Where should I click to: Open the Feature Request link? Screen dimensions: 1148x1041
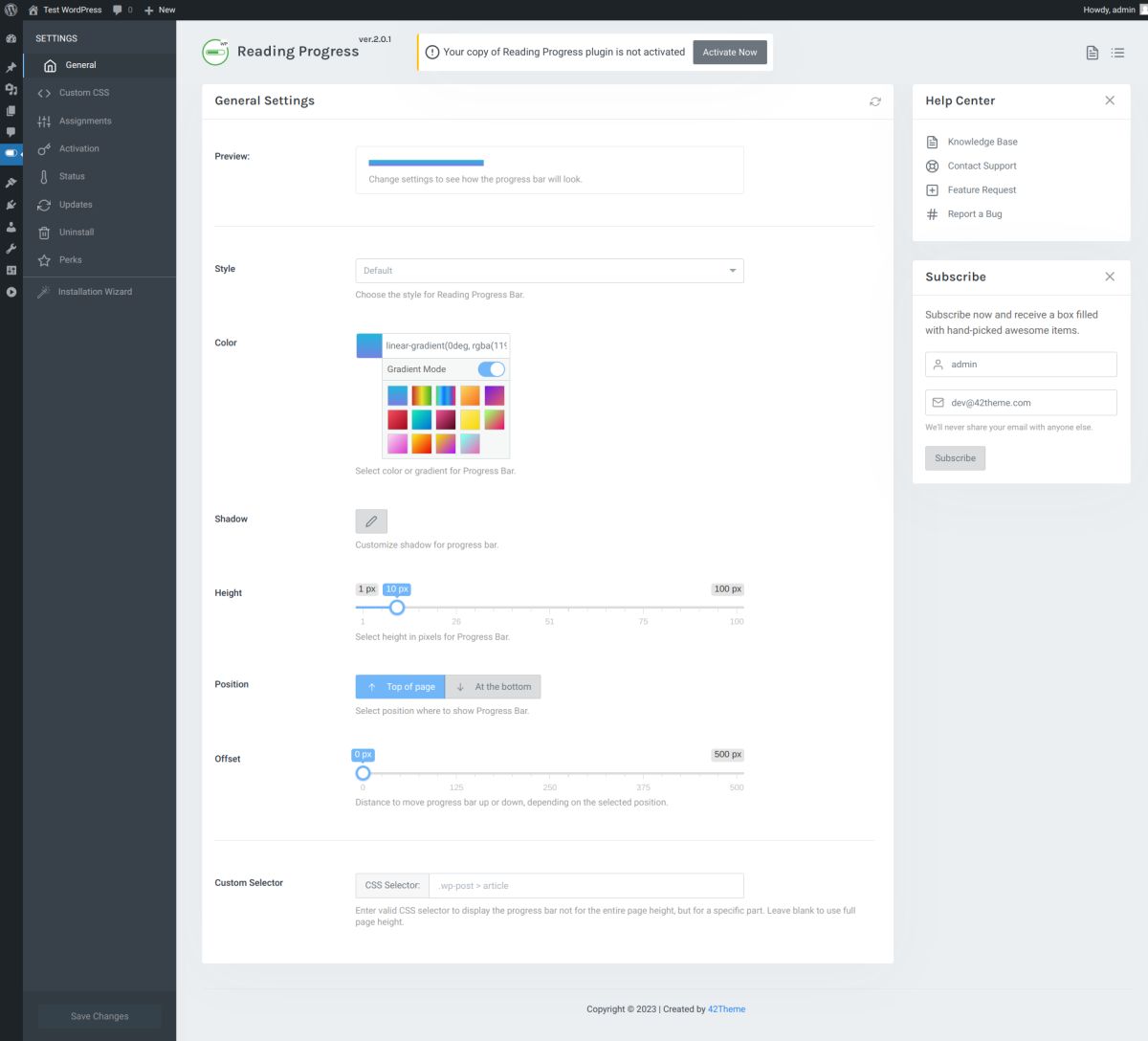tap(982, 189)
